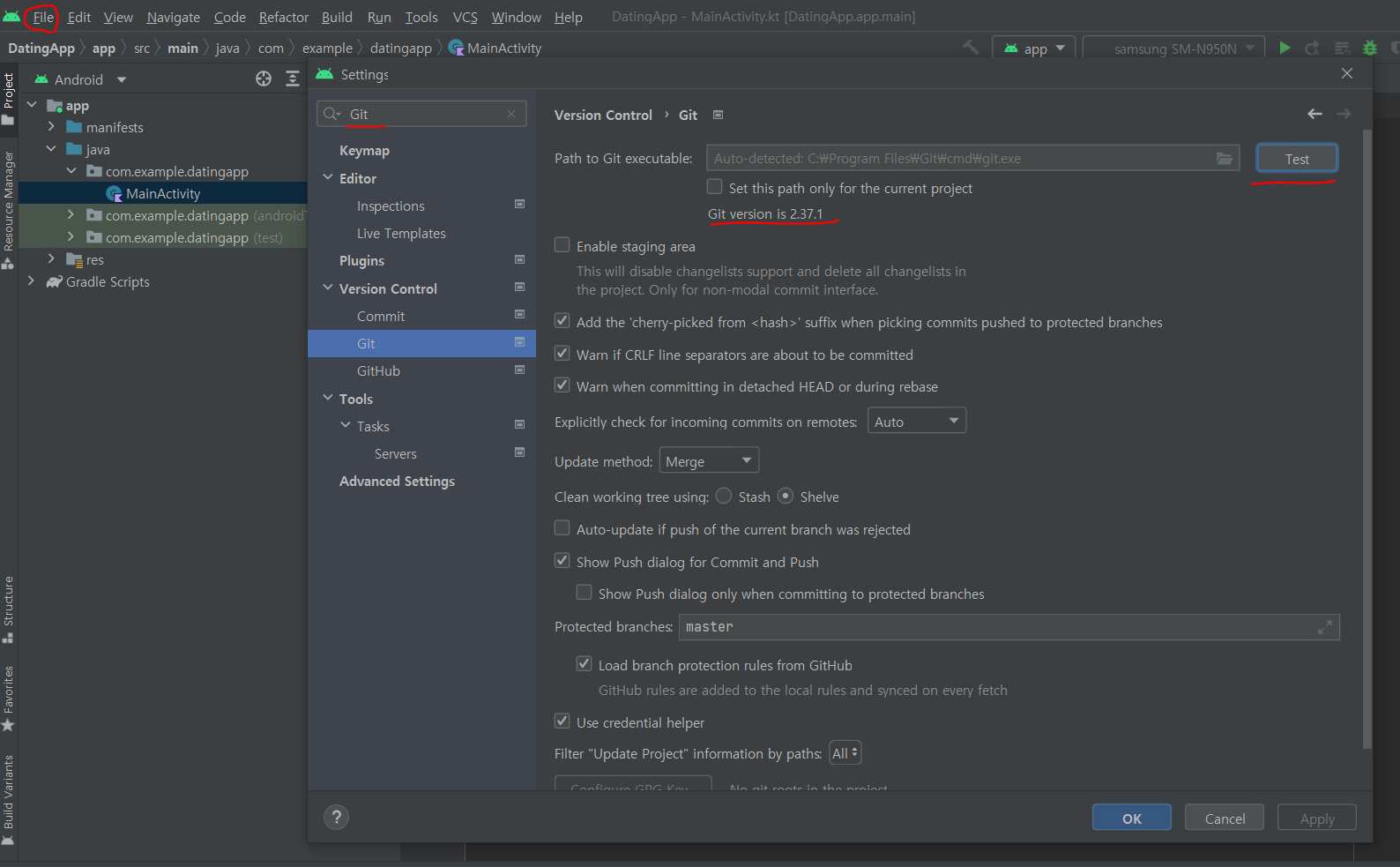Image resolution: width=1400 pixels, height=867 pixels.
Task: Click the Run app green play icon
Action: click(1285, 48)
